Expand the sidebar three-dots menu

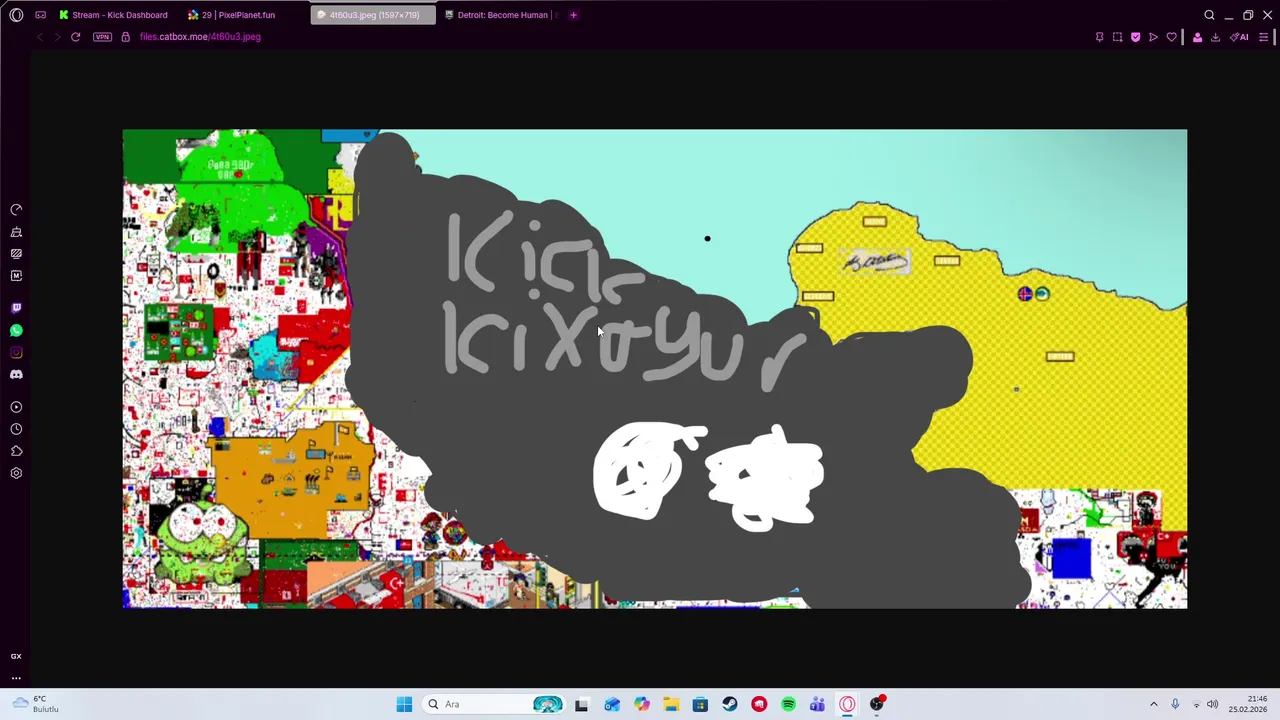(16, 678)
